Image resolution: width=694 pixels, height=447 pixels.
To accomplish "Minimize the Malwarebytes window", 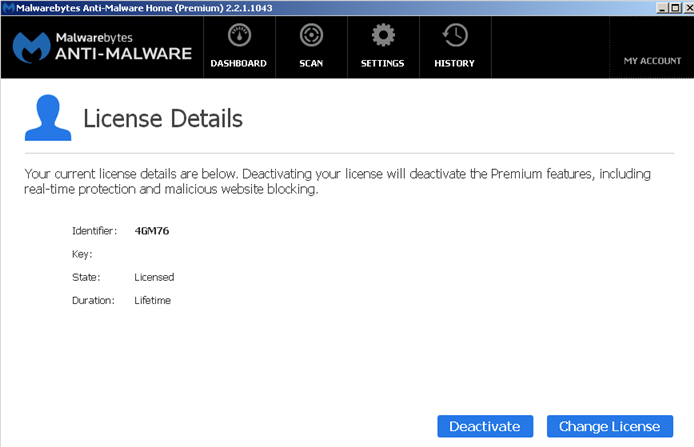I will (661, 7).
